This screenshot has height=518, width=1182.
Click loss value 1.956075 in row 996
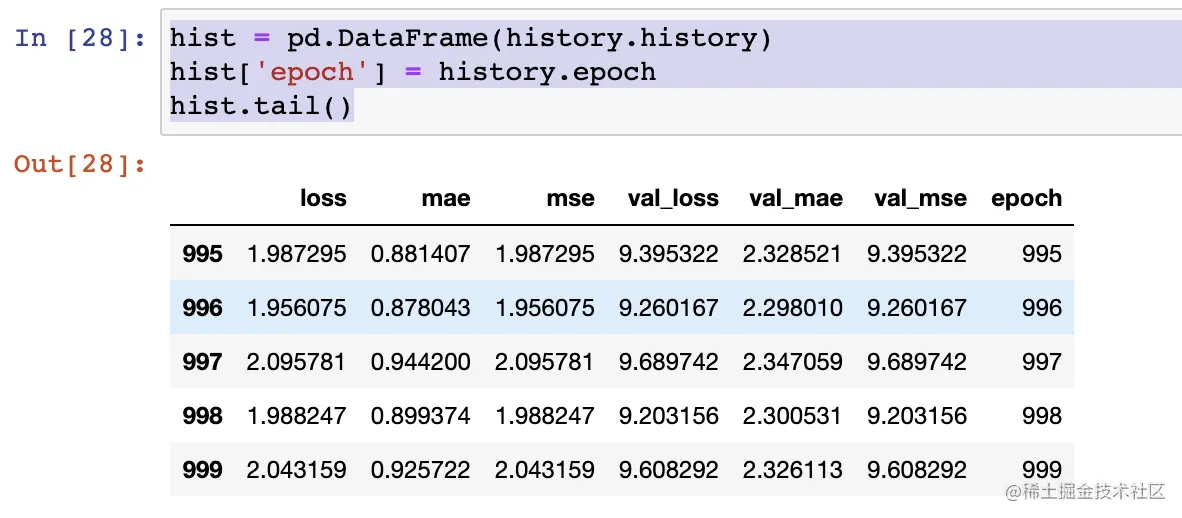point(296,308)
